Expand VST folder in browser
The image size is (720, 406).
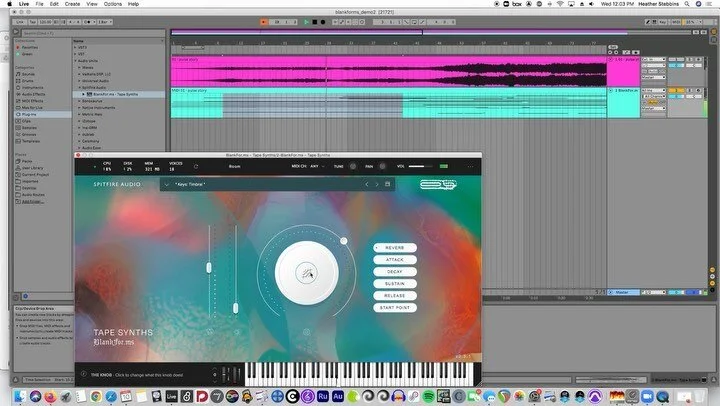76,54
